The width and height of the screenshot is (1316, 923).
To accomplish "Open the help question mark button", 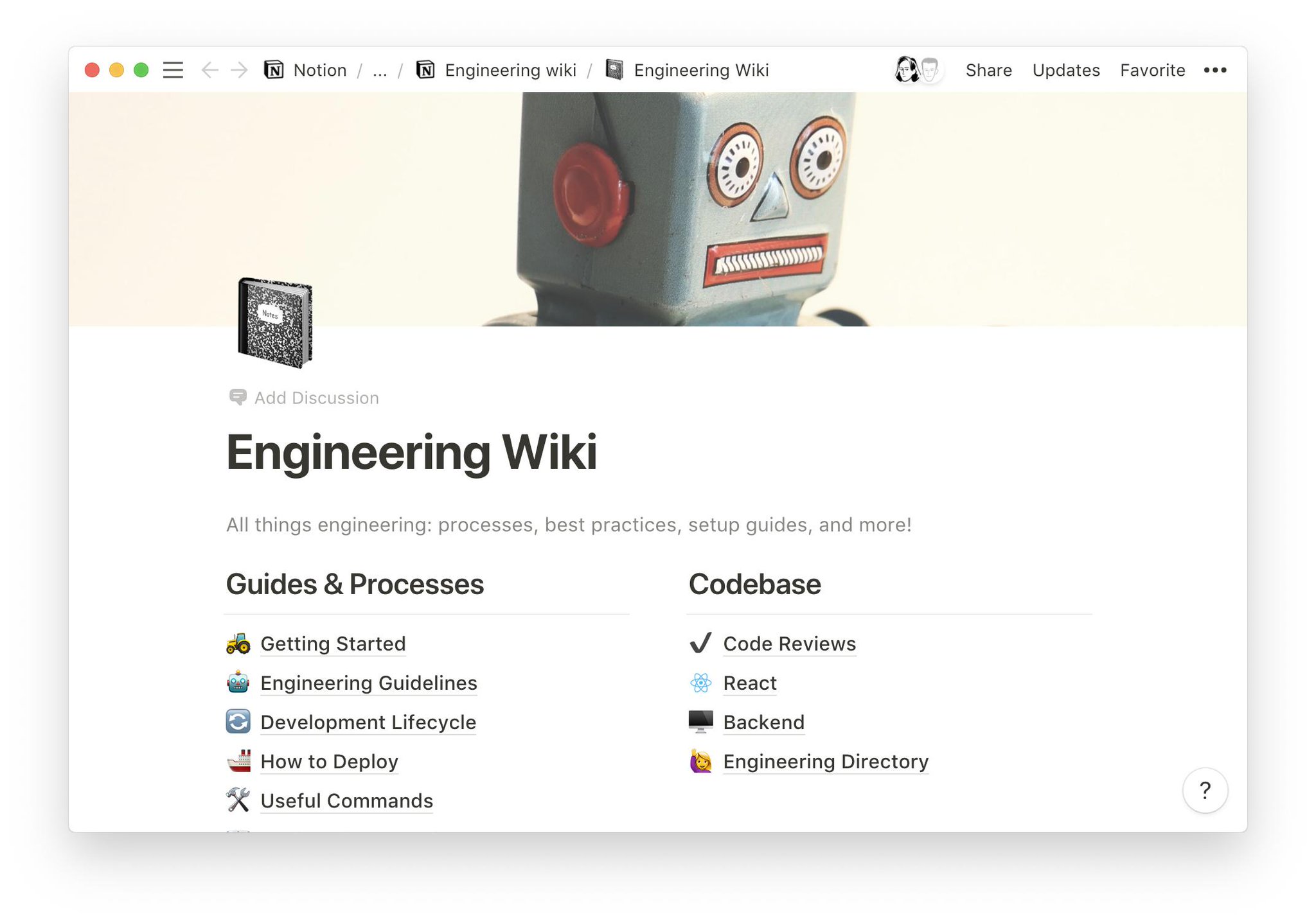I will click(x=1205, y=790).
